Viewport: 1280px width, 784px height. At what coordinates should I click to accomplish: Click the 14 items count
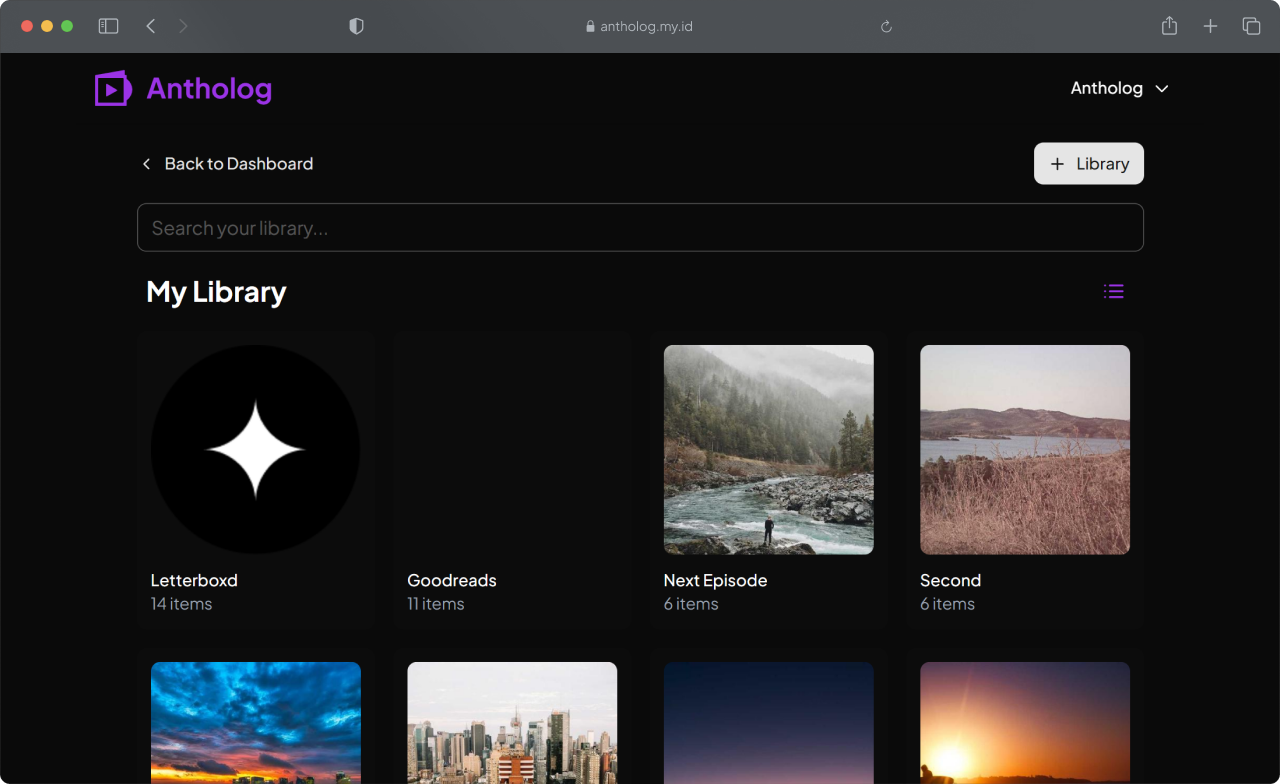coord(182,604)
